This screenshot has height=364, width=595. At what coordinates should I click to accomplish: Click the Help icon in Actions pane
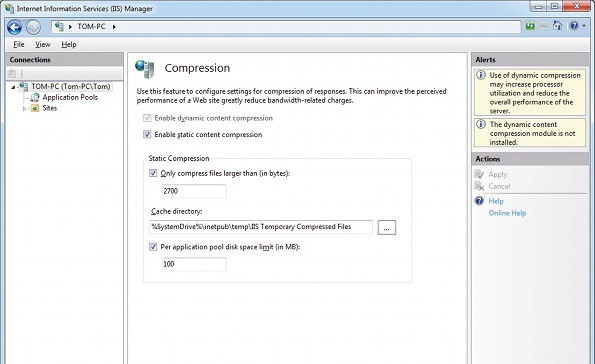(479, 201)
